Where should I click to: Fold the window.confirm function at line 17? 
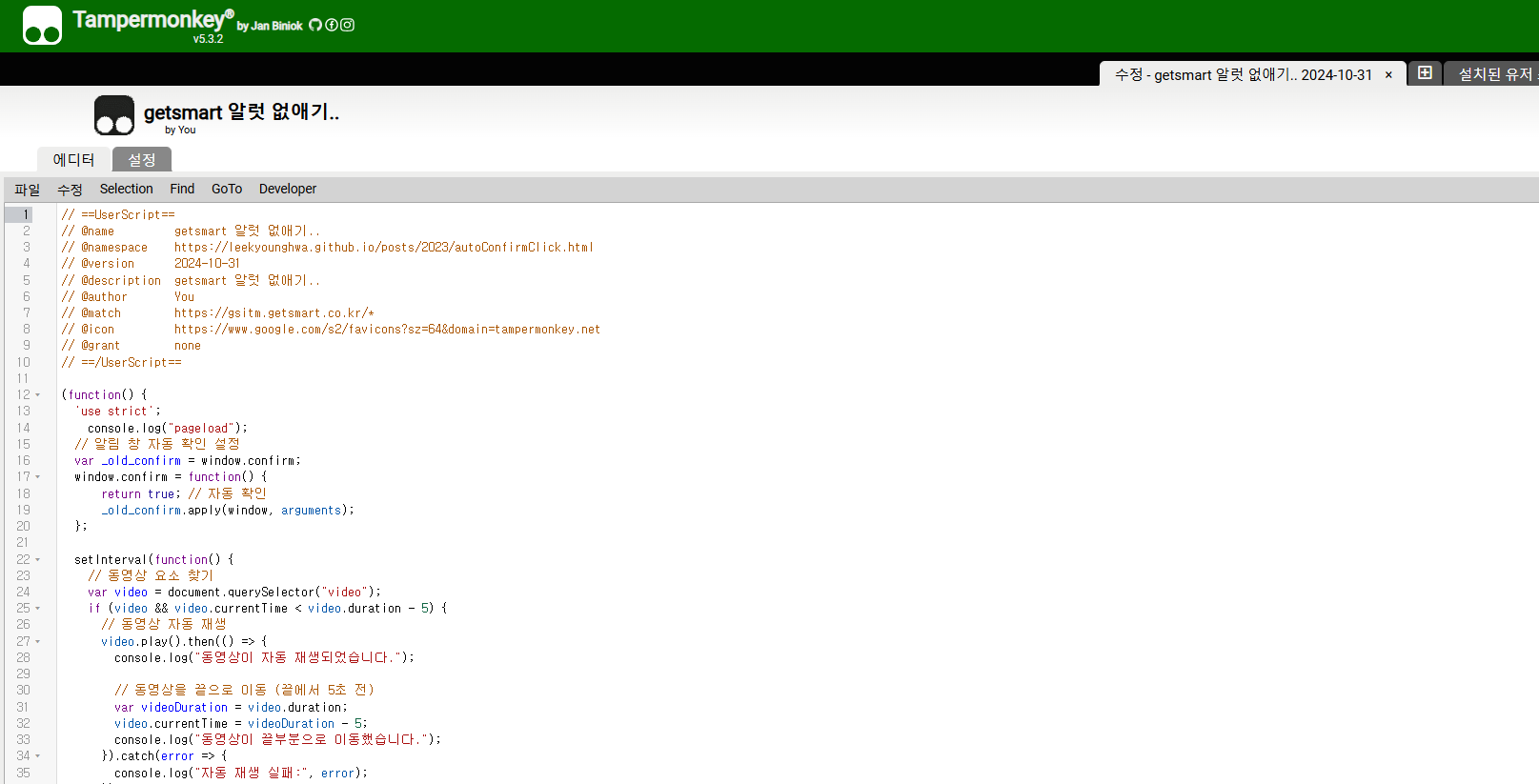(x=38, y=477)
